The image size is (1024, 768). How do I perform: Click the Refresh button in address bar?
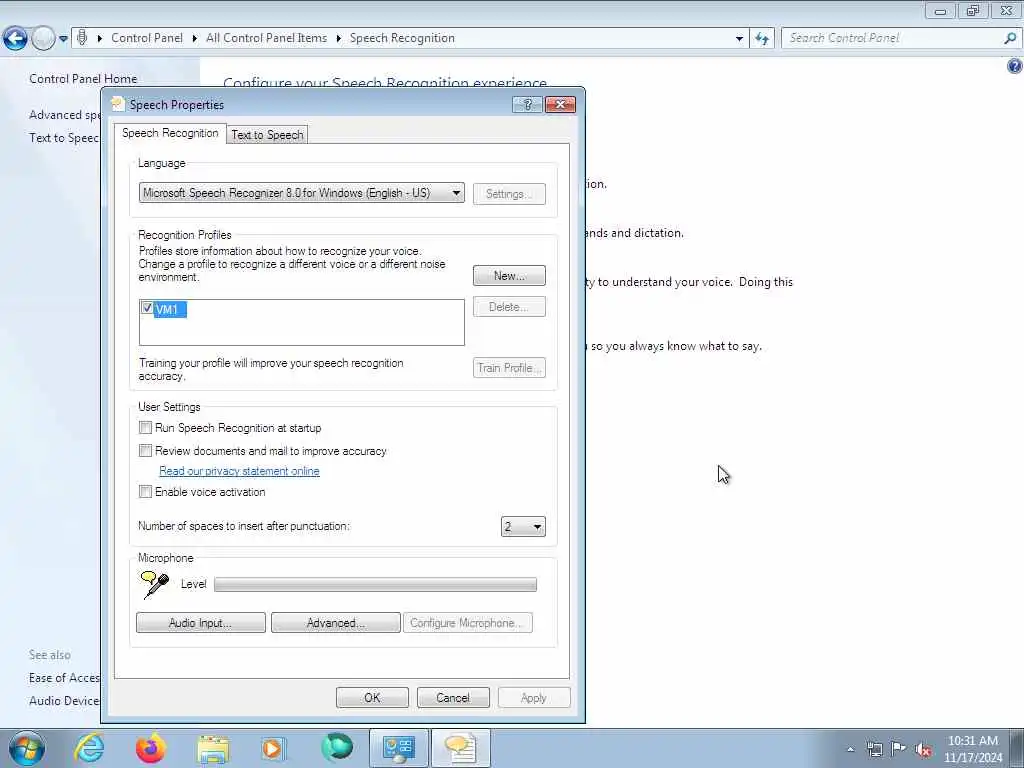(761, 39)
